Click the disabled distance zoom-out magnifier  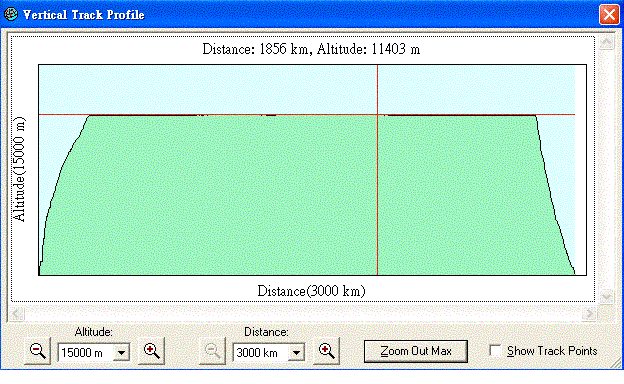(x=213, y=351)
